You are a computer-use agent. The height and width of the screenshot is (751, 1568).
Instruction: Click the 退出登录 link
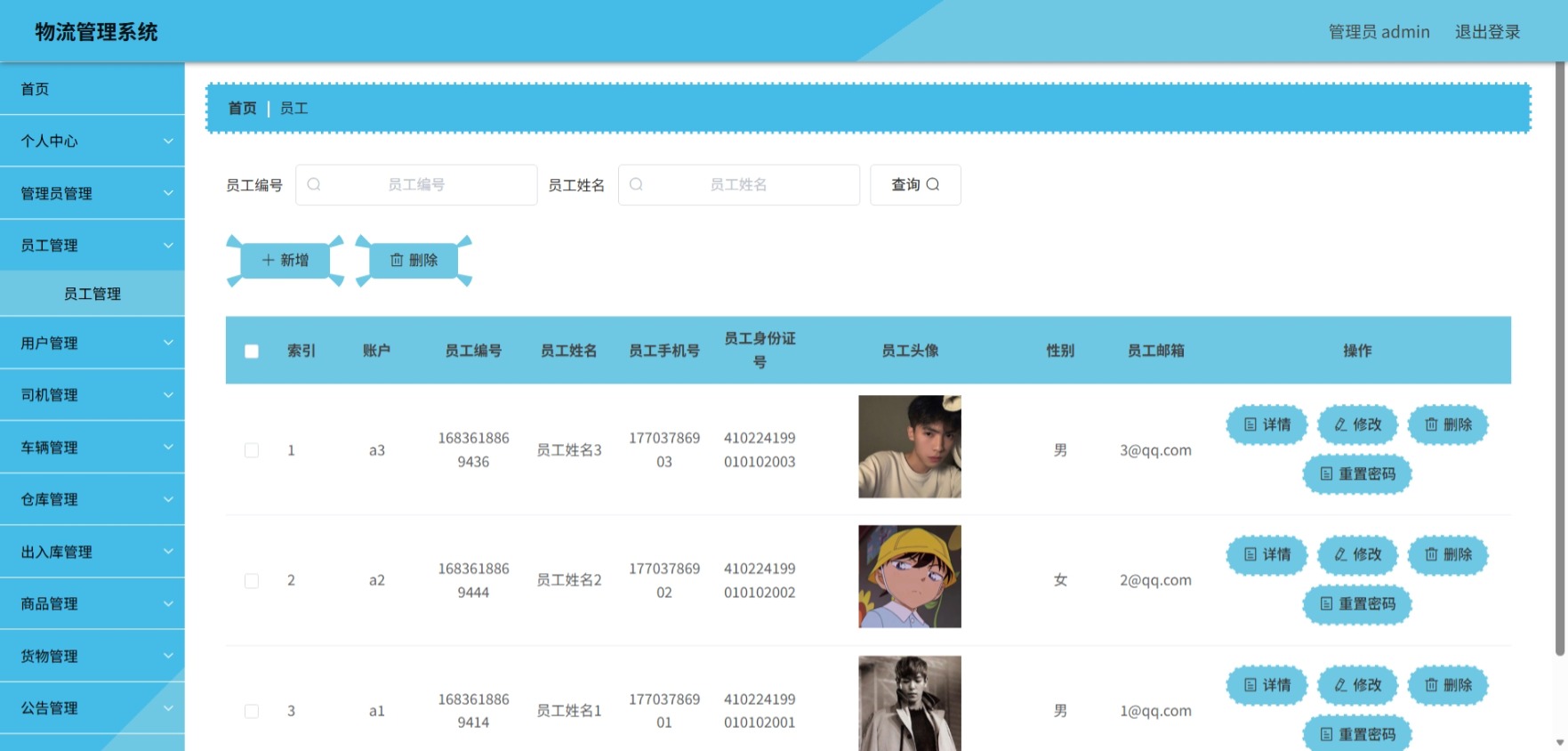pyautogui.click(x=1487, y=32)
